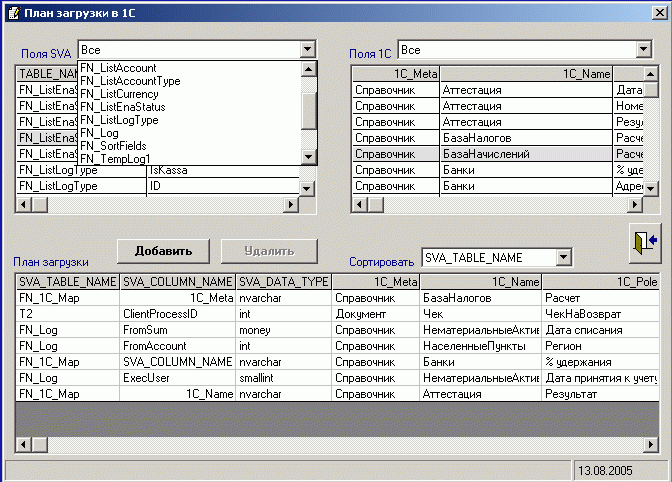Click 1C fields grid scroll up arrow
The width and height of the screenshot is (672, 482).
click(x=651, y=74)
